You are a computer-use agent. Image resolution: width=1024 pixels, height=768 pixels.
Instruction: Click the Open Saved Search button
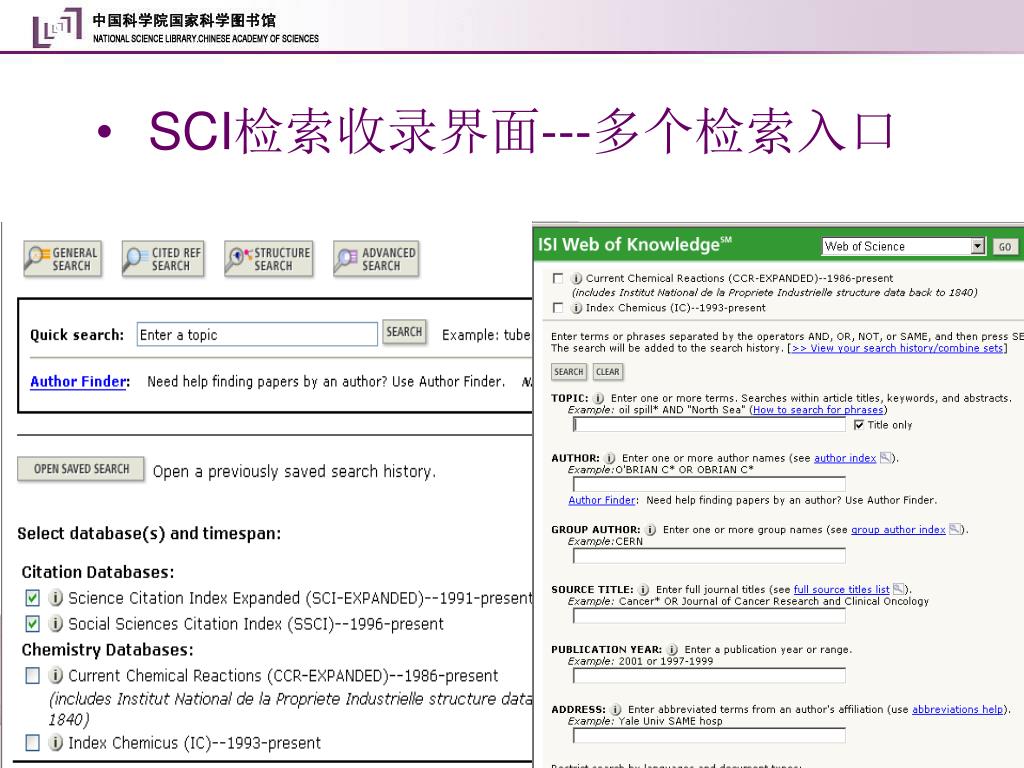point(81,469)
